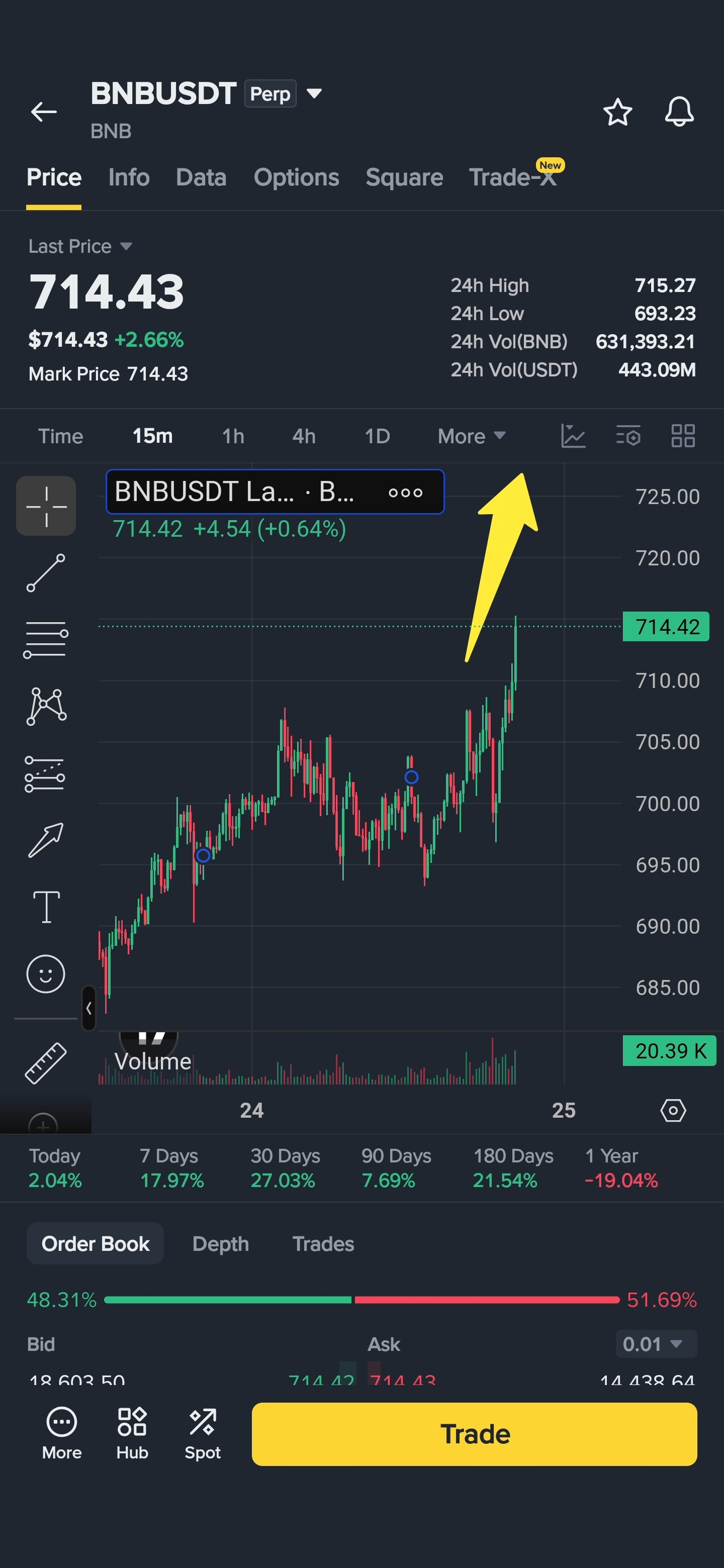Tap the 24h Vol(BNB) value 631,393.21
This screenshot has width=724, height=1568.
click(x=646, y=341)
